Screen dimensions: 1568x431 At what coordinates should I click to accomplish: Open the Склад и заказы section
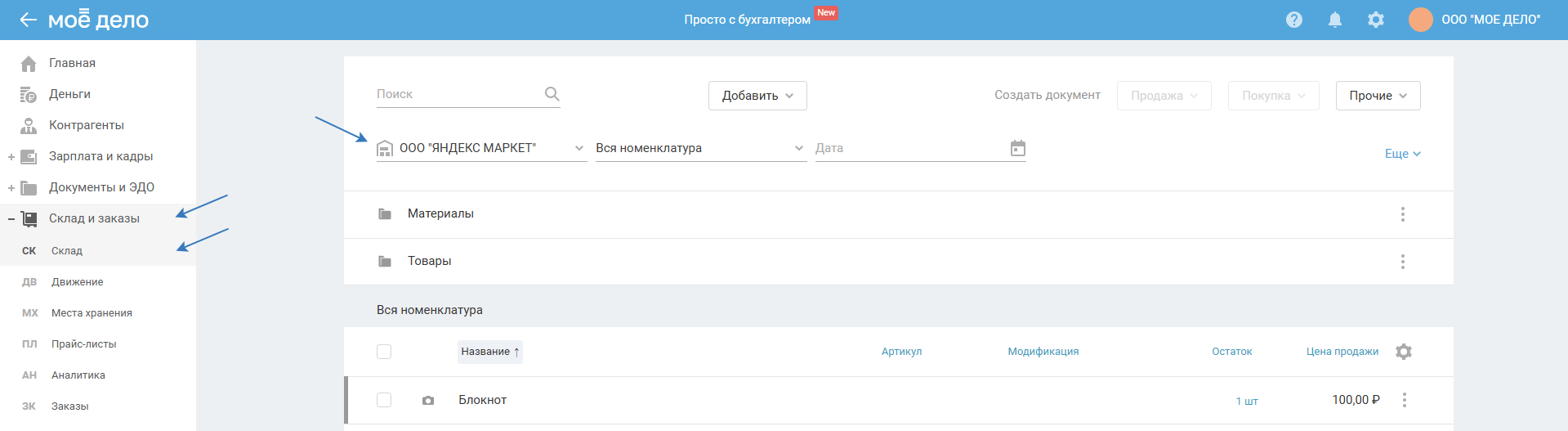(94, 218)
